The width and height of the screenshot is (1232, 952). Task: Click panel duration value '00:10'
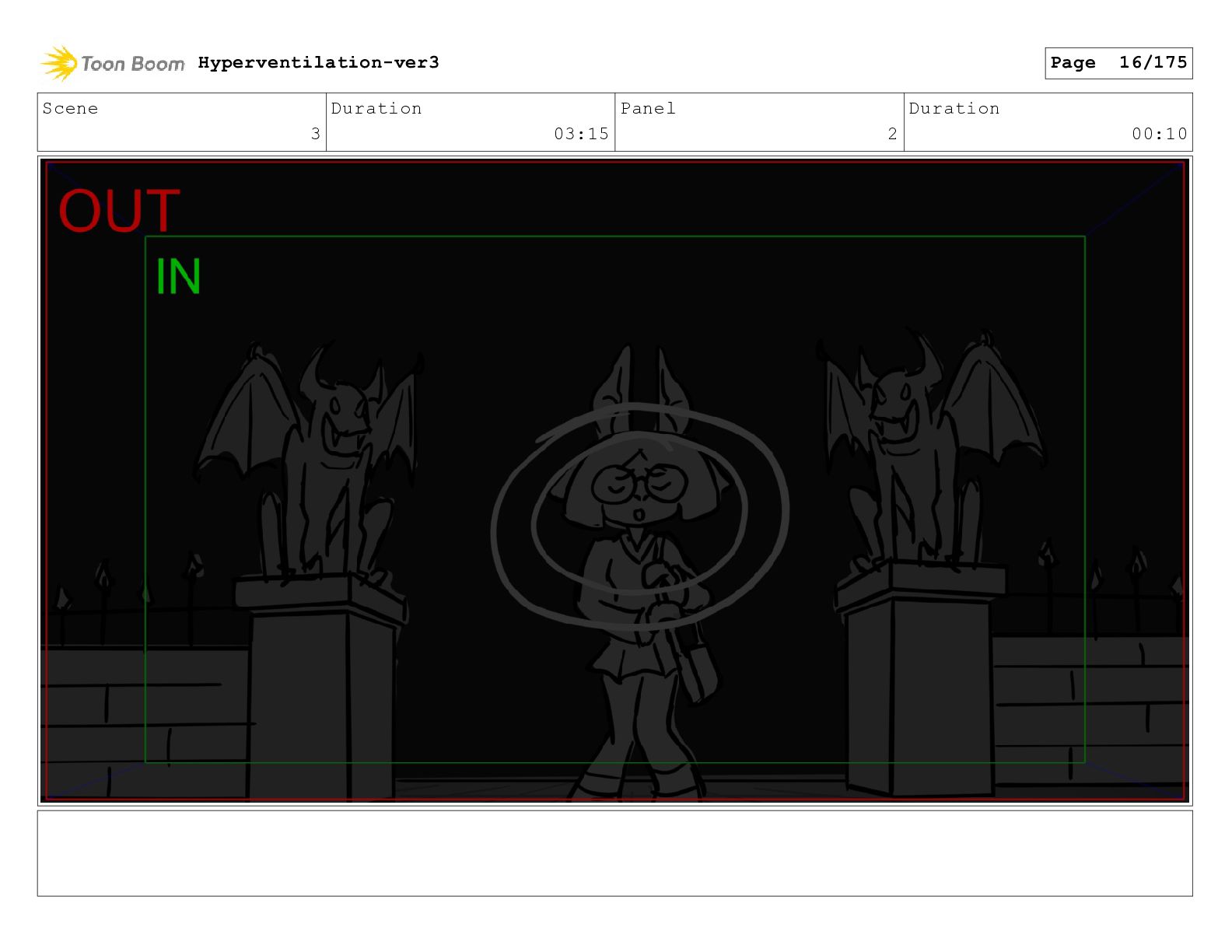1159,134
